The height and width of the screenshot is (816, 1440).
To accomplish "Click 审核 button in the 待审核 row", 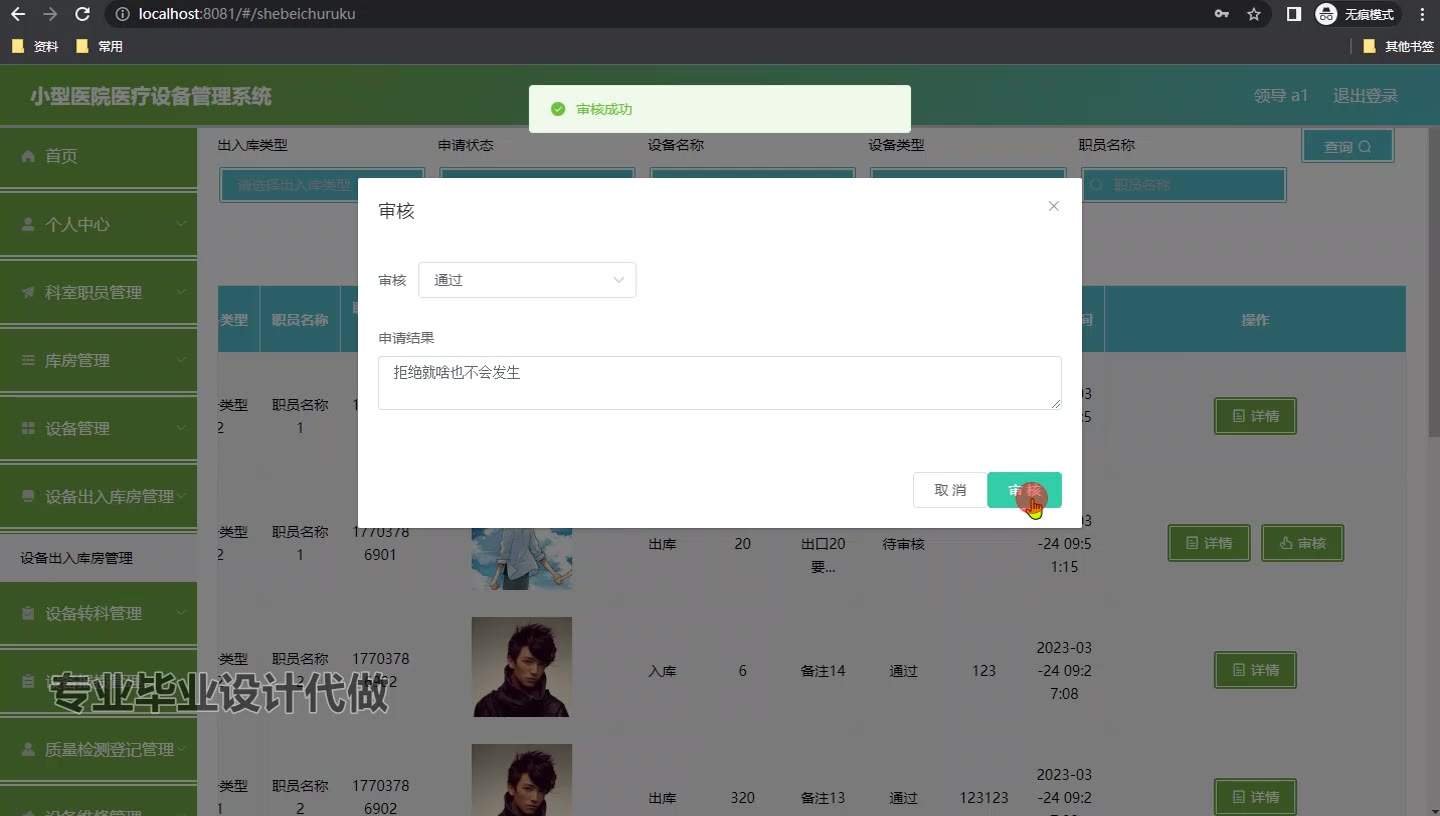I will 1302,543.
